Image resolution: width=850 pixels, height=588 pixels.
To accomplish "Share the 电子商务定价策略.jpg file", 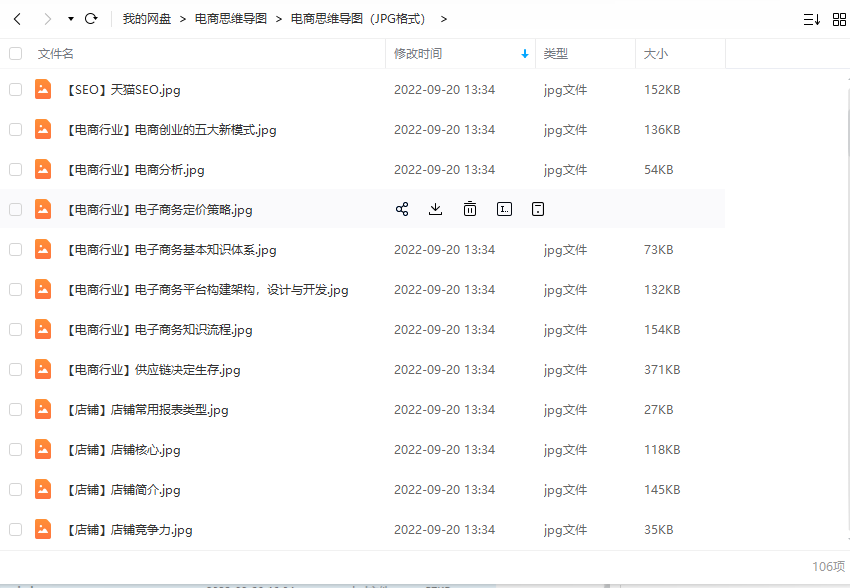I will [402, 209].
